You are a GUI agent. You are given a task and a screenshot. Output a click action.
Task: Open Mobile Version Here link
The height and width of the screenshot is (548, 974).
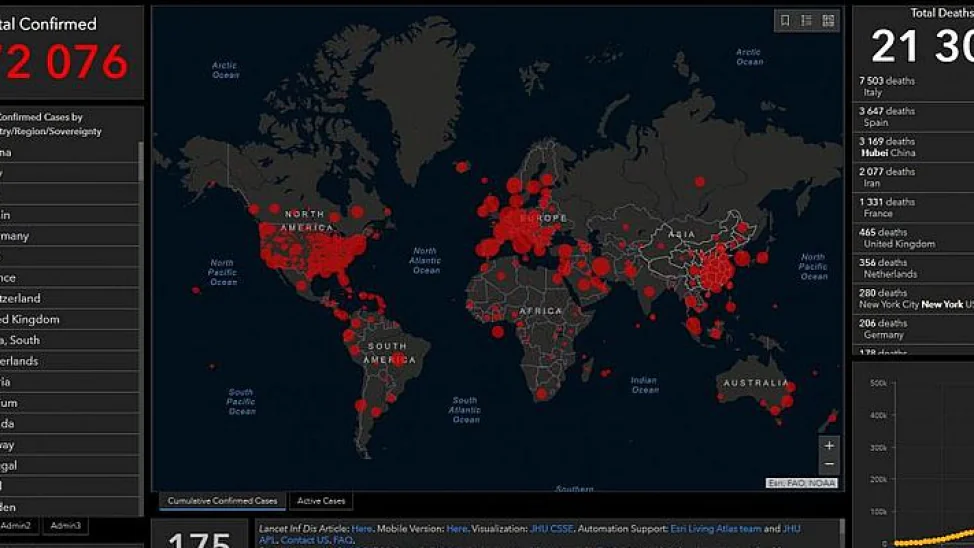point(457,529)
